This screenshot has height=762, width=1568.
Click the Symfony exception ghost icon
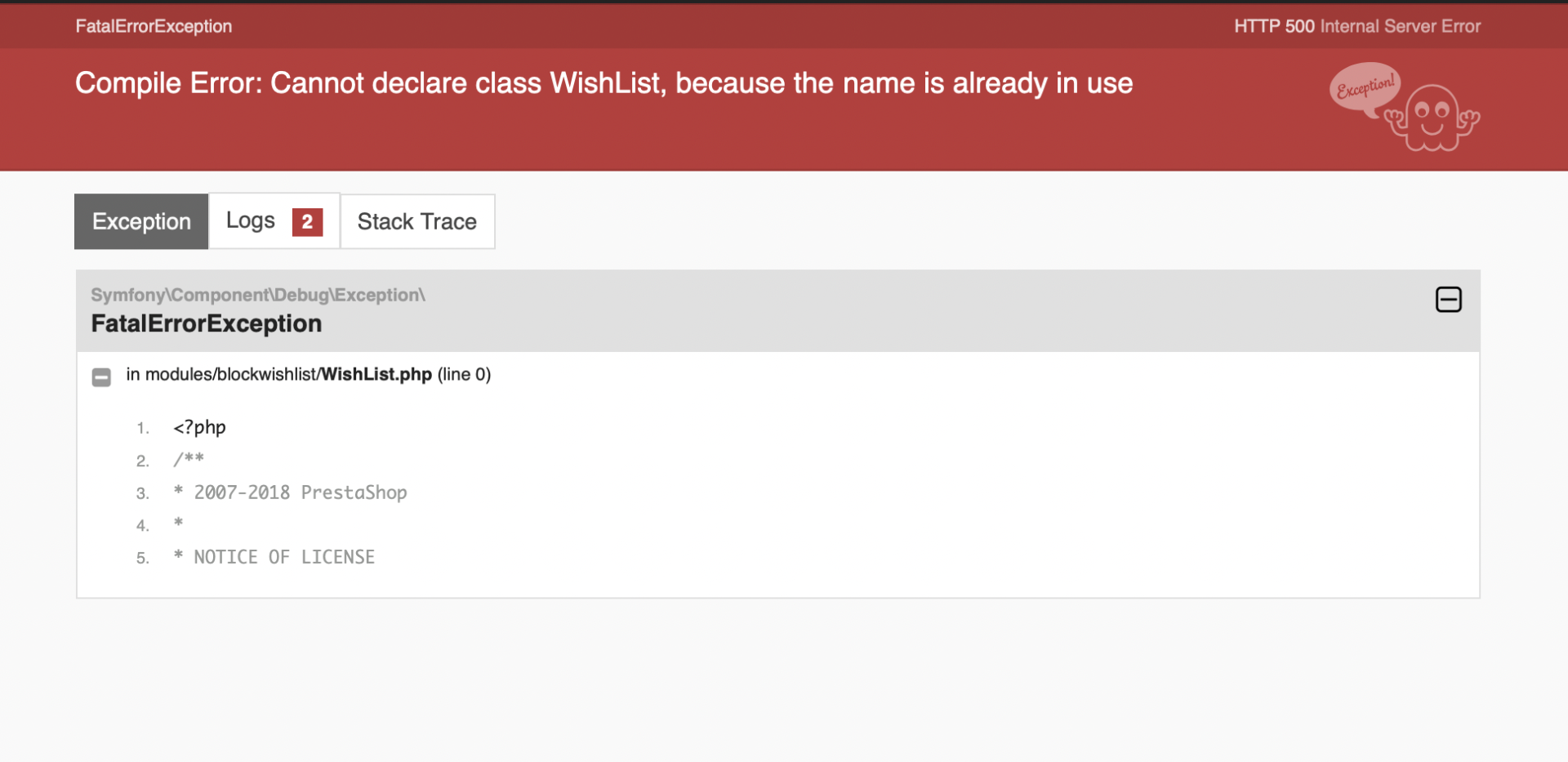tap(1432, 118)
